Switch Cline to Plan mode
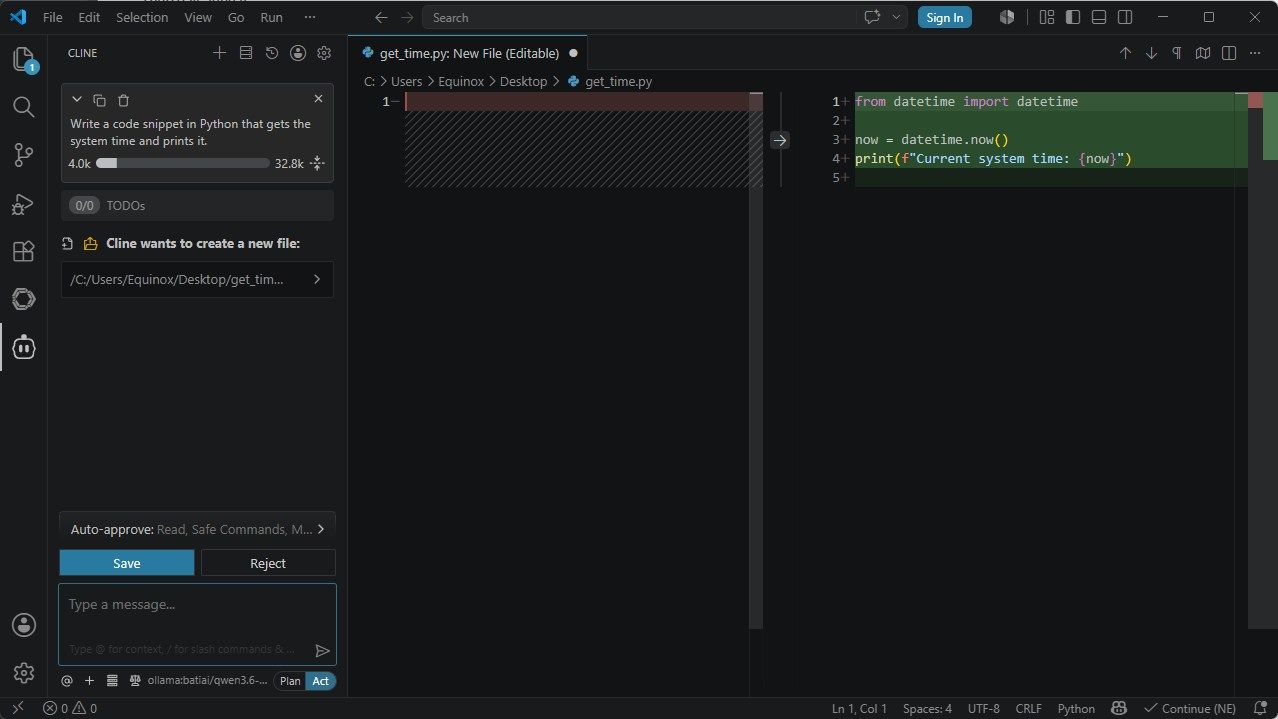This screenshot has width=1278, height=719. (x=290, y=681)
